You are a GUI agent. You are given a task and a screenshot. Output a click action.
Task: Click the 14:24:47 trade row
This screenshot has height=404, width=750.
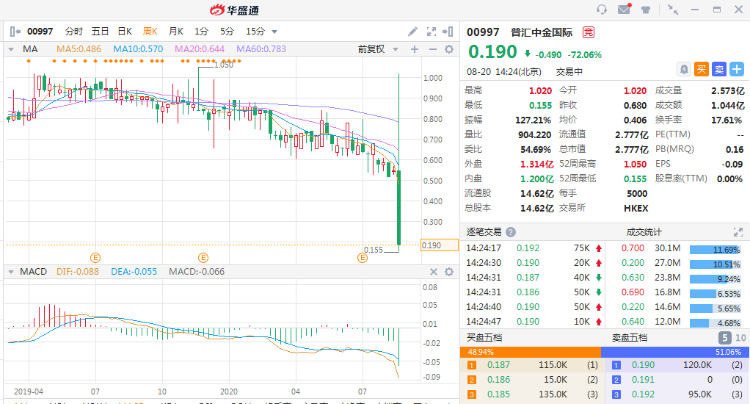533,322
